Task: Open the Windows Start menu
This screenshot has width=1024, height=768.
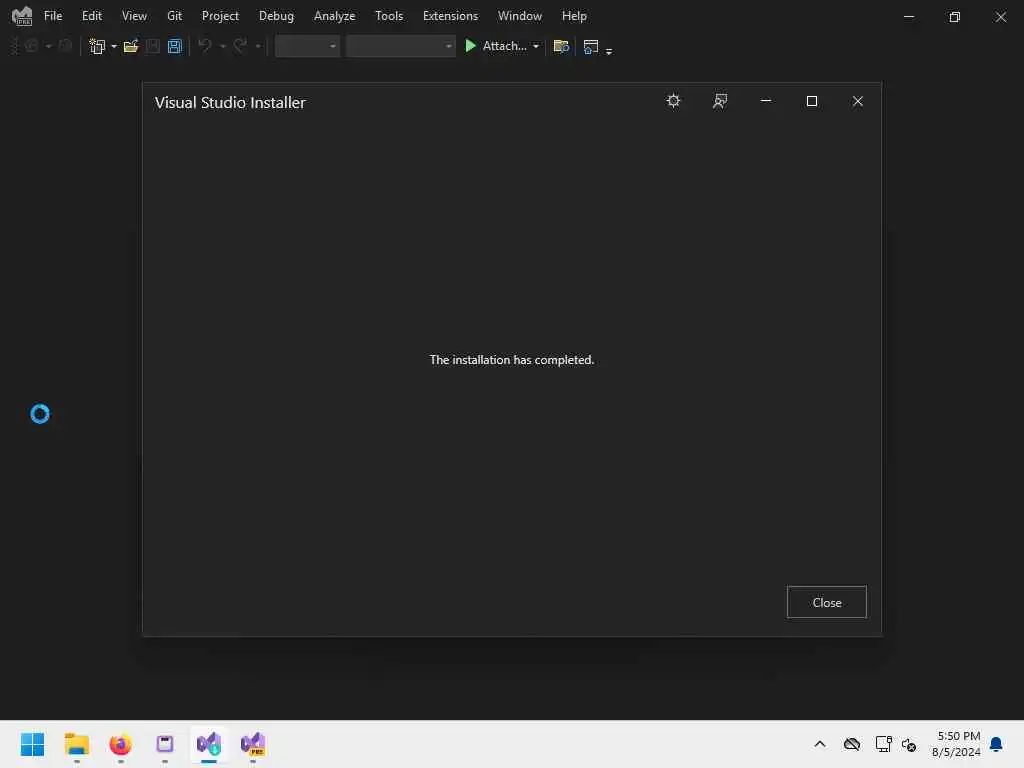Action: click(x=32, y=744)
